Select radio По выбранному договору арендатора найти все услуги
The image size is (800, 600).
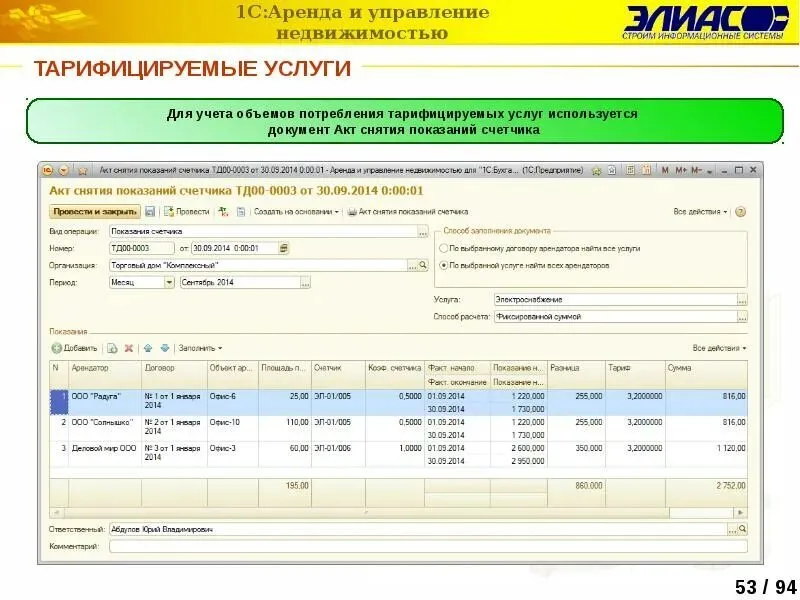(443, 248)
